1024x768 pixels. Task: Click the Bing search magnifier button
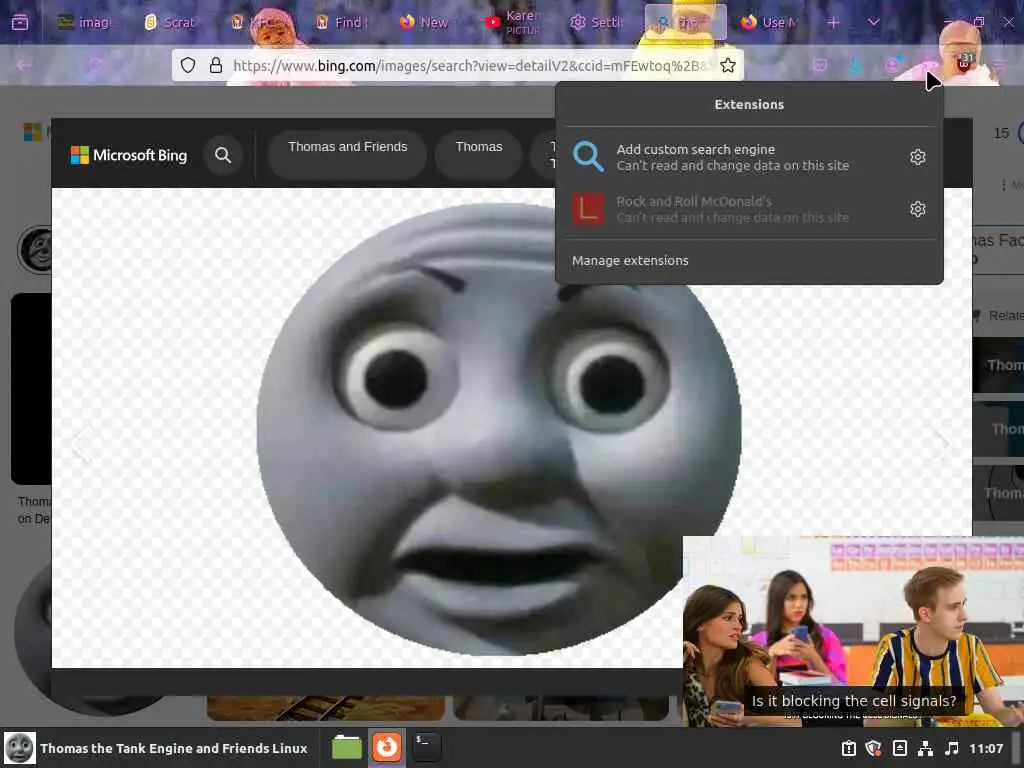click(x=223, y=155)
